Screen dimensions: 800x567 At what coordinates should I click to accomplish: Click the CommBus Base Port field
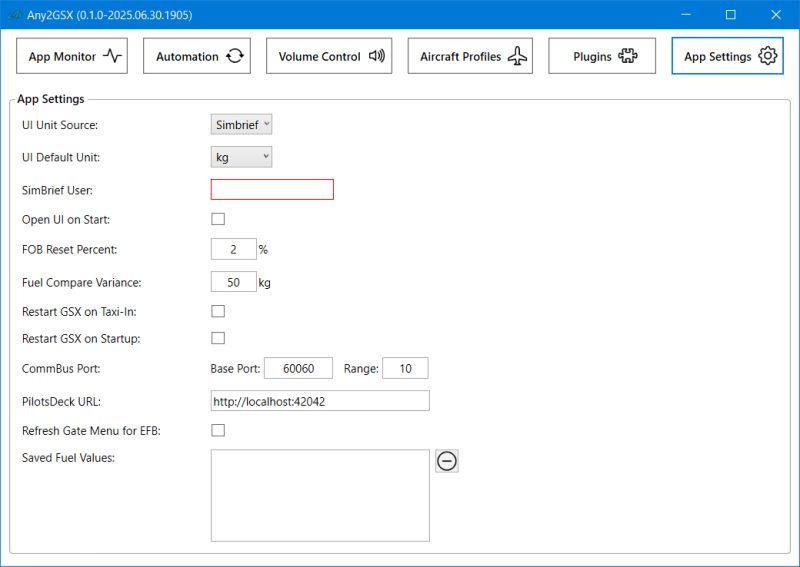pyautogui.click(x=298, y=368)
